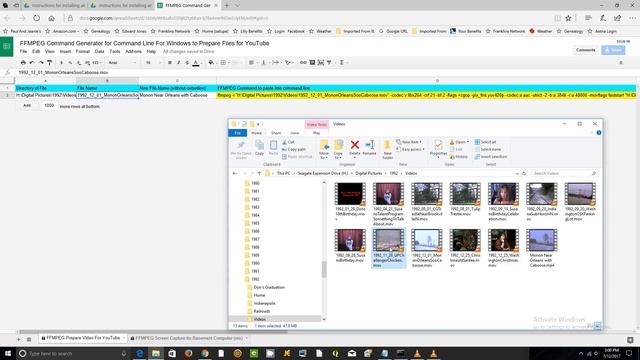The height and width of the screenshot is (360, 640).
Task: Open the File menu in Google Sheets
Action: coord(23,51)
